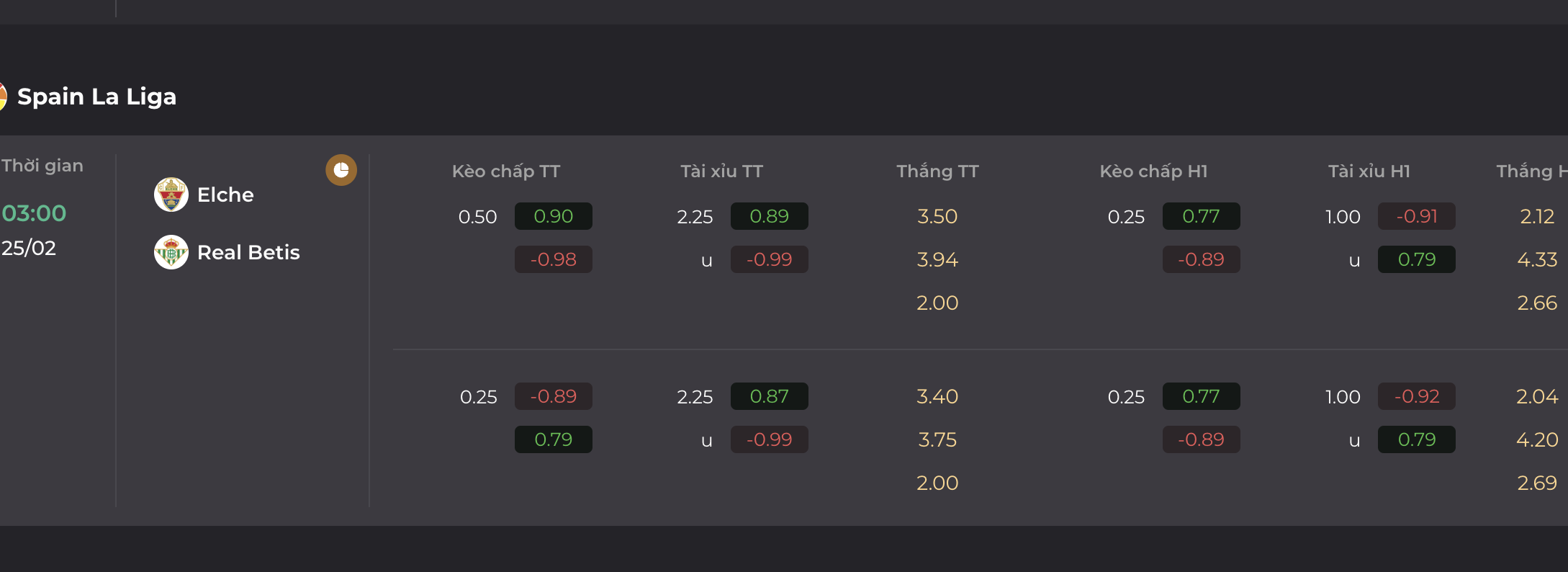Select Real Betis team name
This screenshot has width=1568, height=572.
(x=248, y=252)
